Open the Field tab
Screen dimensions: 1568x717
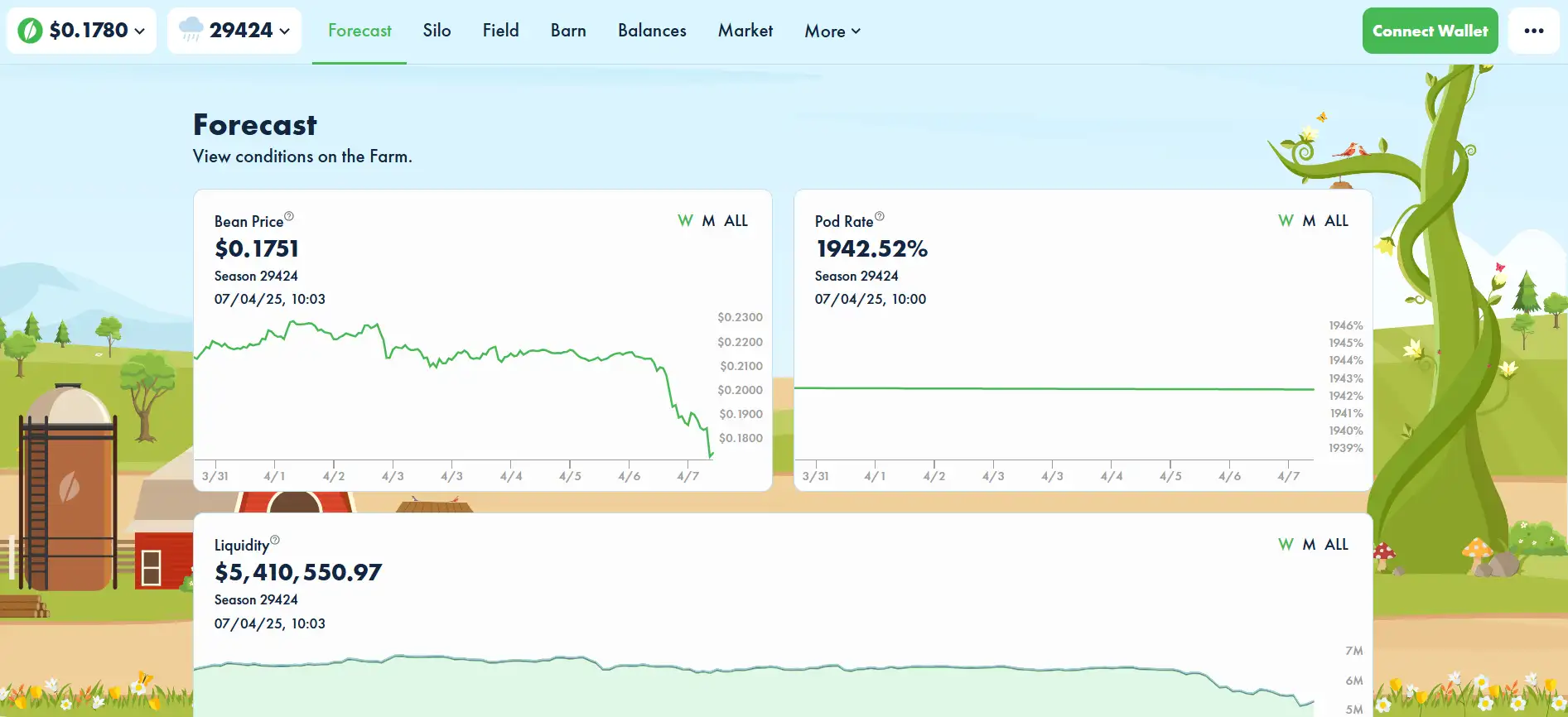point(500,31)
